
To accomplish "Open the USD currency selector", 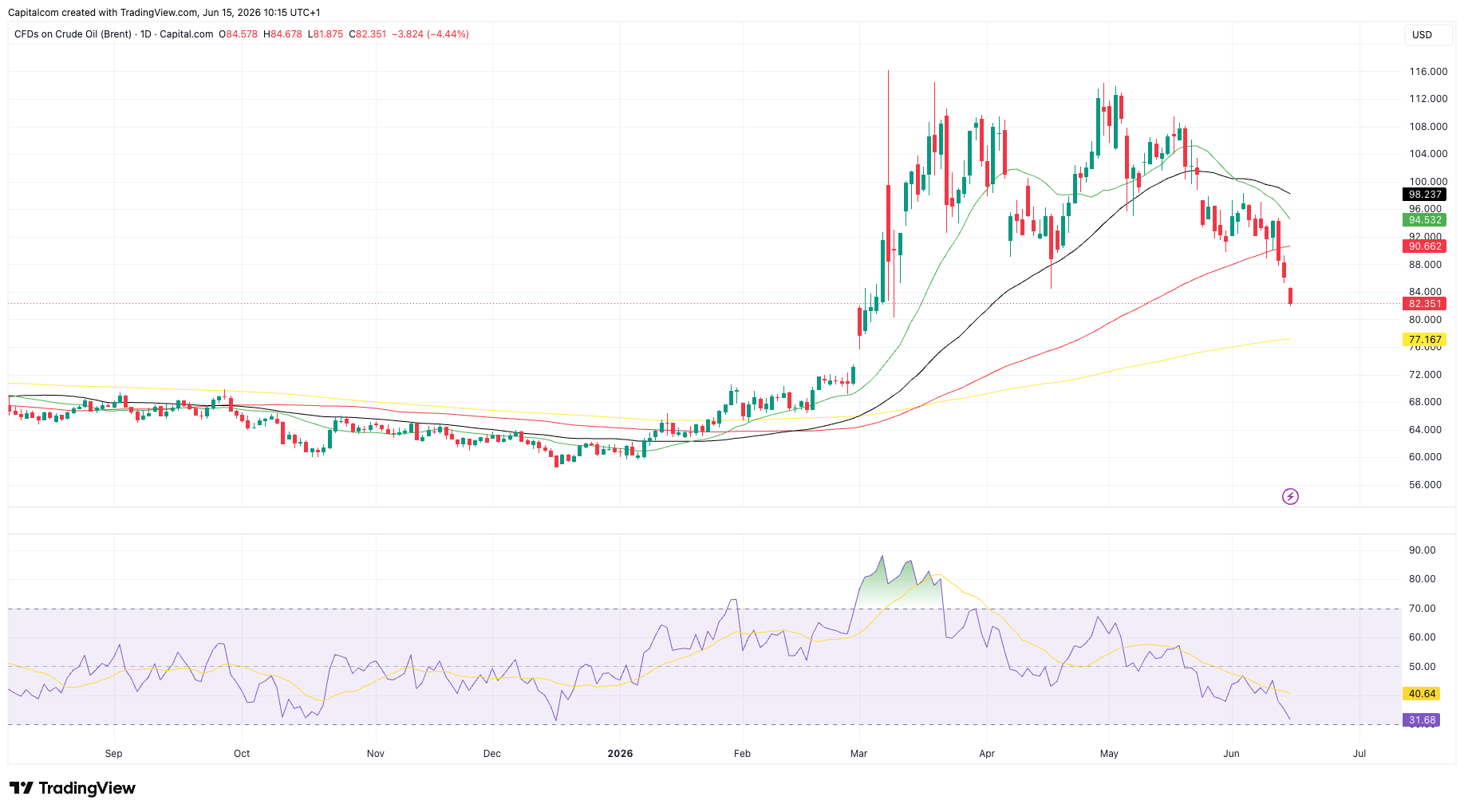I will pyautogui.click(x=1427, y=35).
